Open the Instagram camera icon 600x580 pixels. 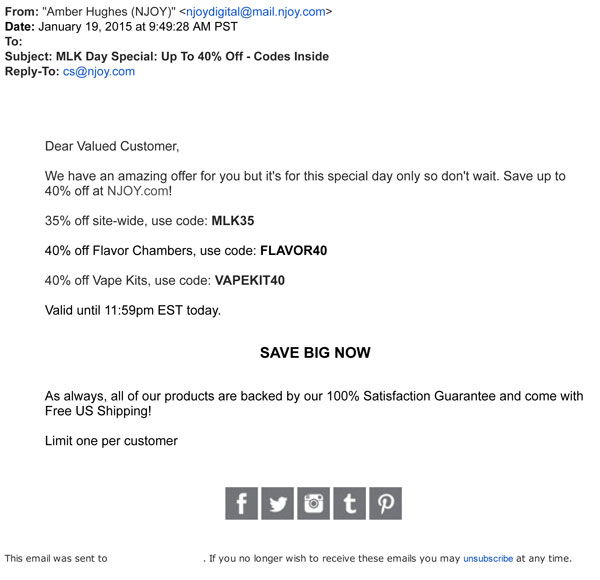[x=313, y=503]
